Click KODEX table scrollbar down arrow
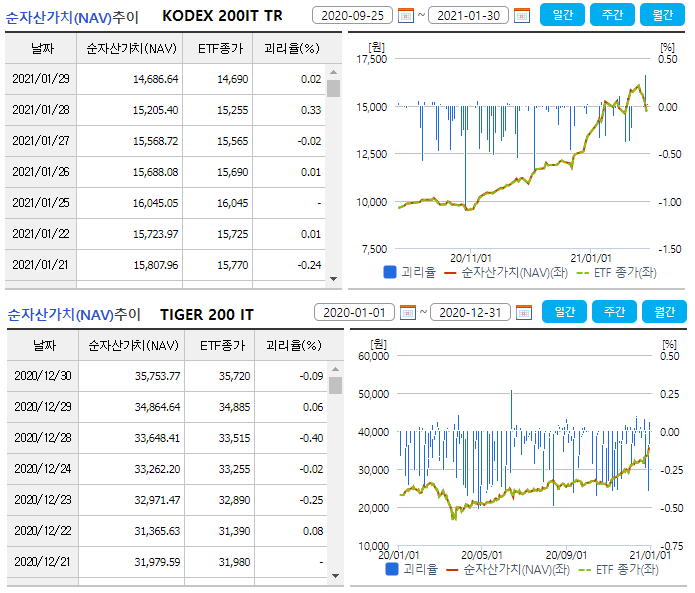 coord(333,279)
